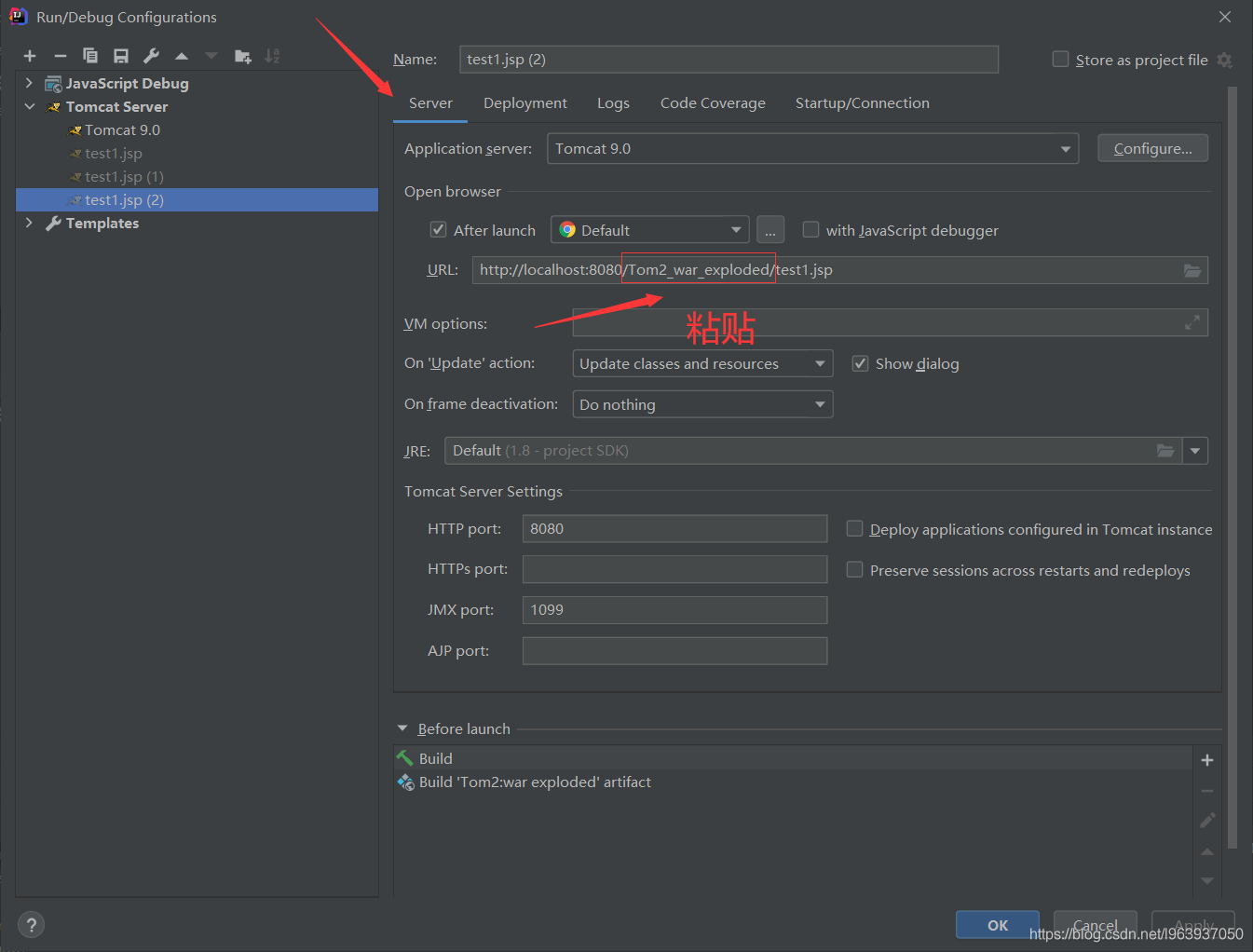Move the configuration down in the list
This screenshot has height=952, width=1253.
211,57
